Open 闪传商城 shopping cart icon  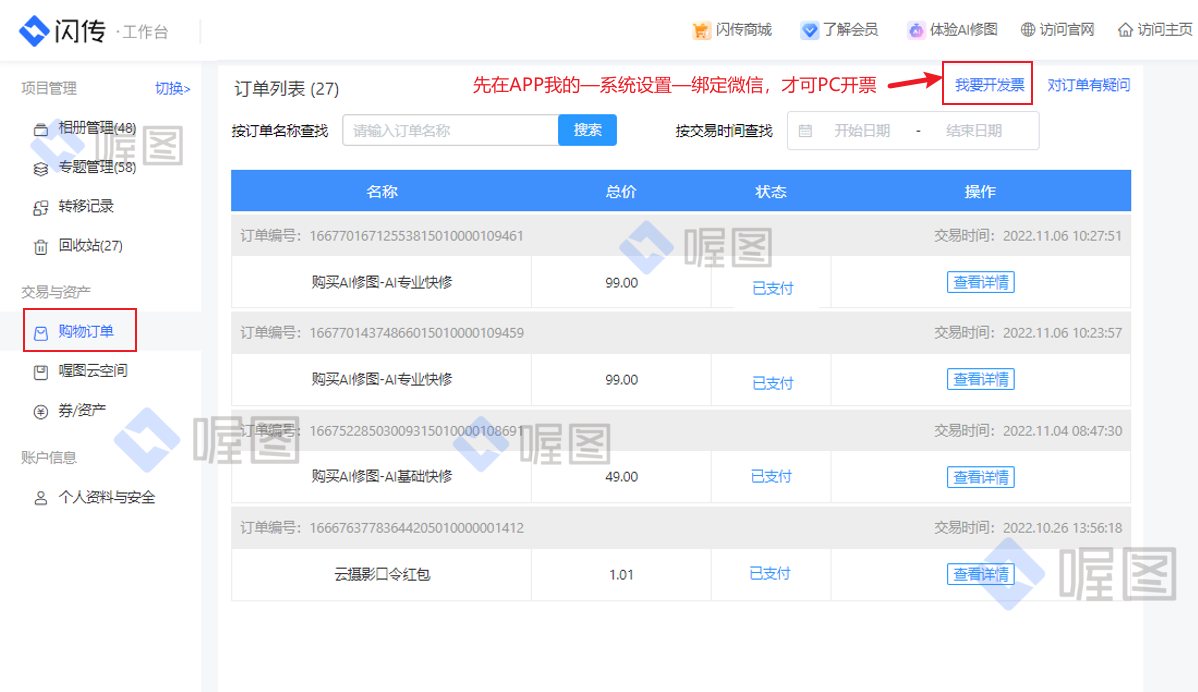(701, 31)
